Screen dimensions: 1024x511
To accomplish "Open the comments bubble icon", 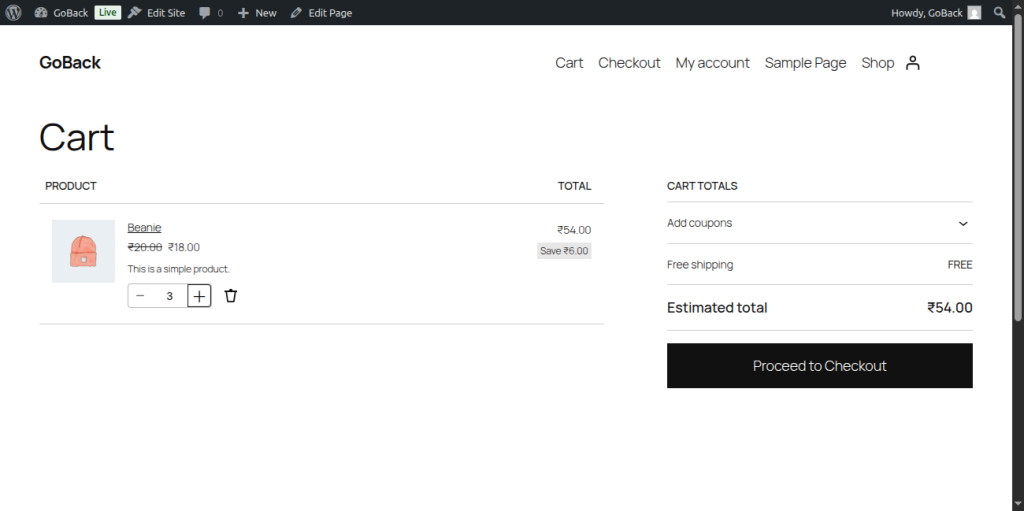I will click(204, 13).
